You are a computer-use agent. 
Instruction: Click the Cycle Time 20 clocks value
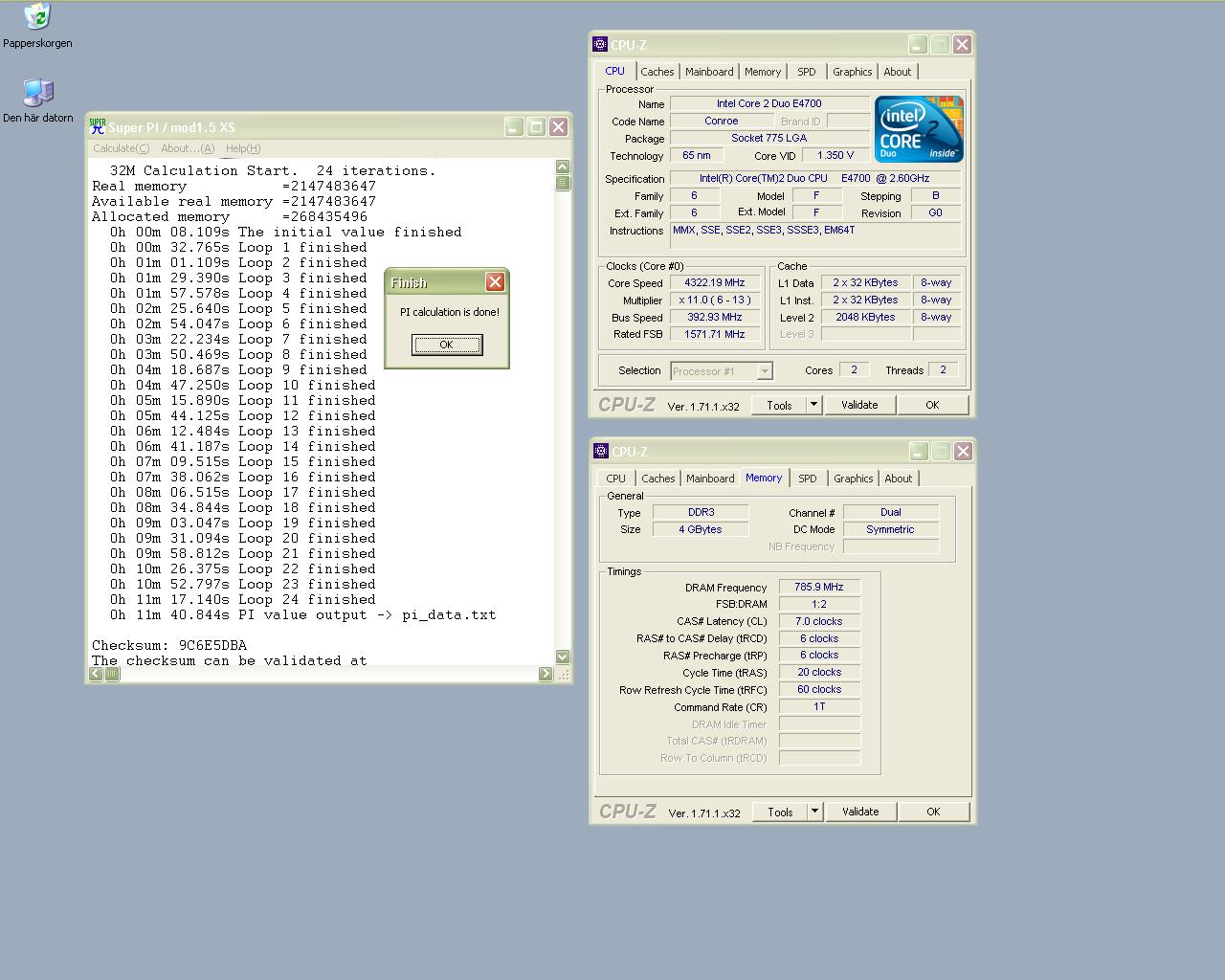[819, 673]
